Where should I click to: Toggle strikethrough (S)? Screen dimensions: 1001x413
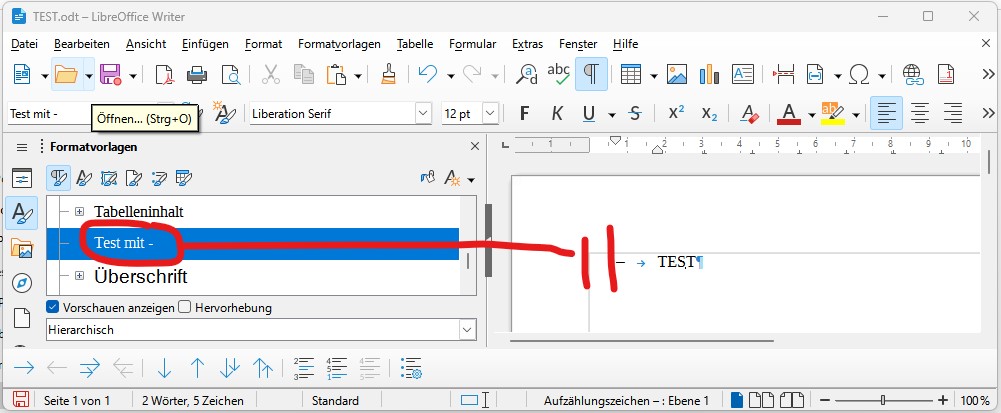coord(635,114)
